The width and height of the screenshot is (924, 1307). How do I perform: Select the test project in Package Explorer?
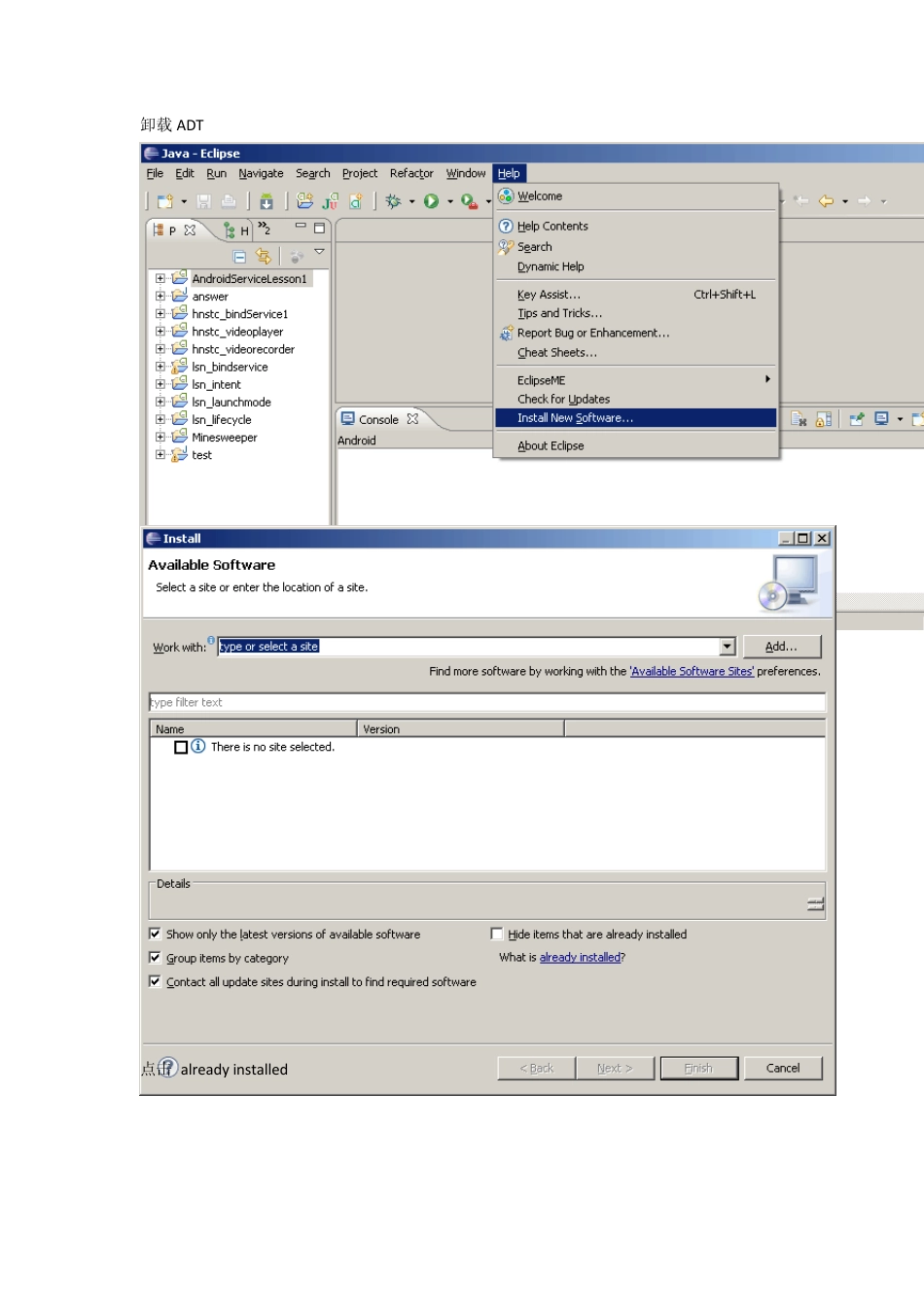pyautogui.click(x=201, y=454)
